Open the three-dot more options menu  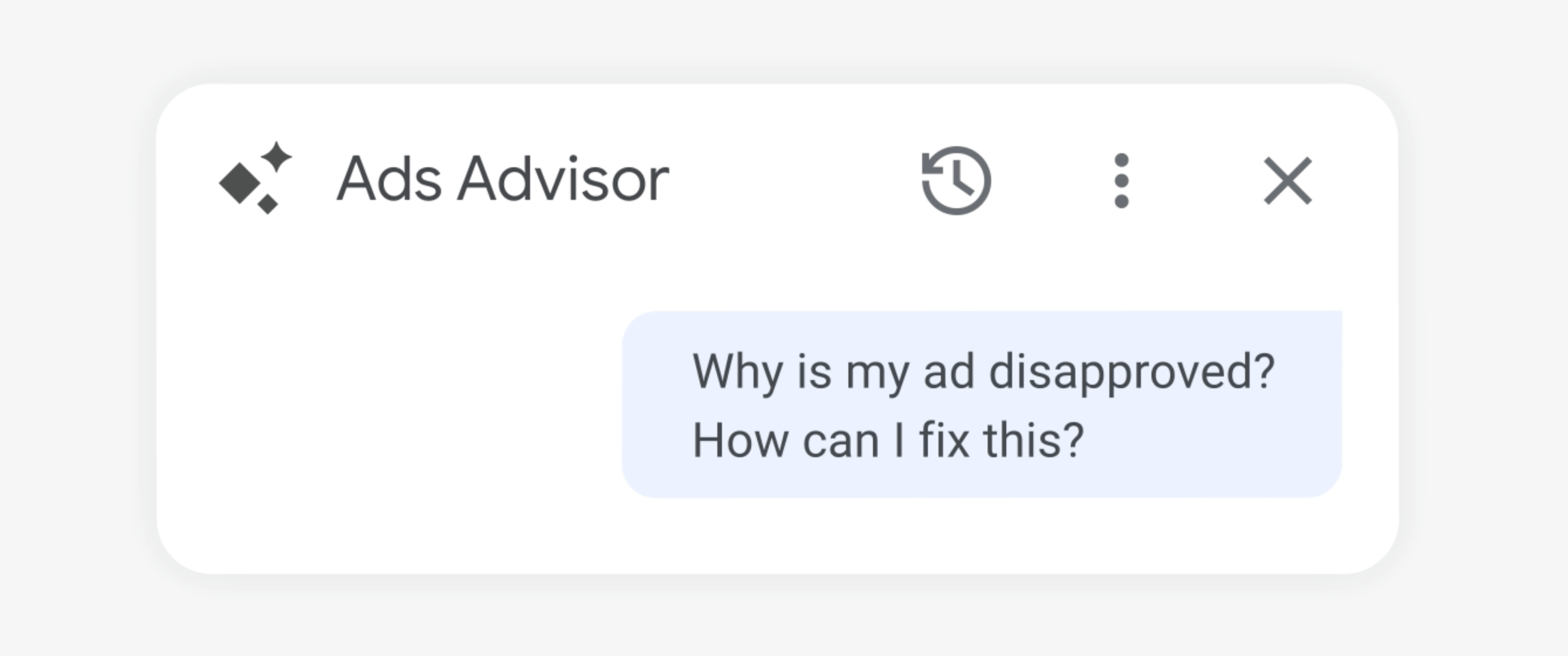pyautogui.click(x=1121, y=180)
